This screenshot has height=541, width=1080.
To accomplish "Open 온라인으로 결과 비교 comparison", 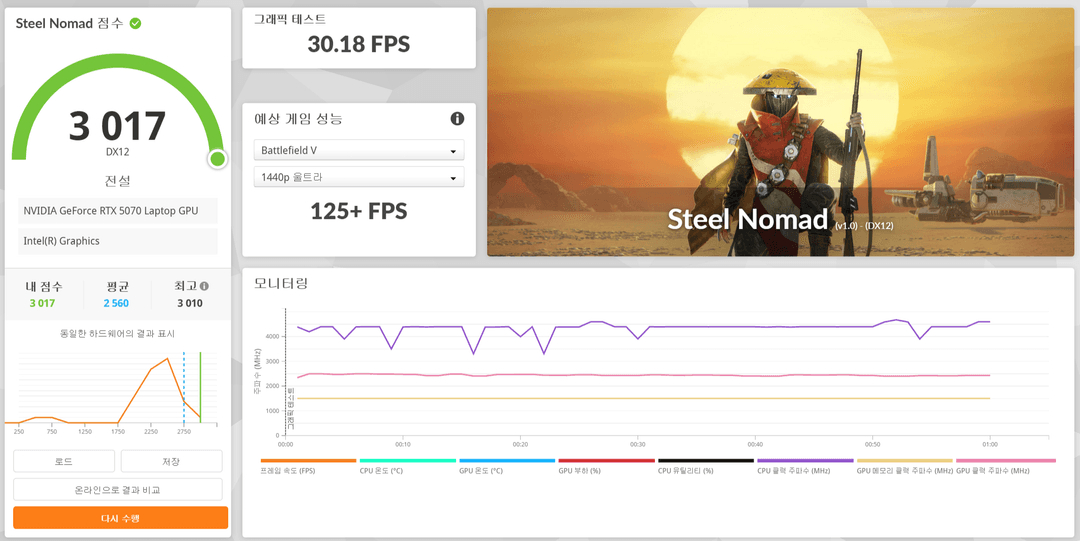I will click(120, 490).
